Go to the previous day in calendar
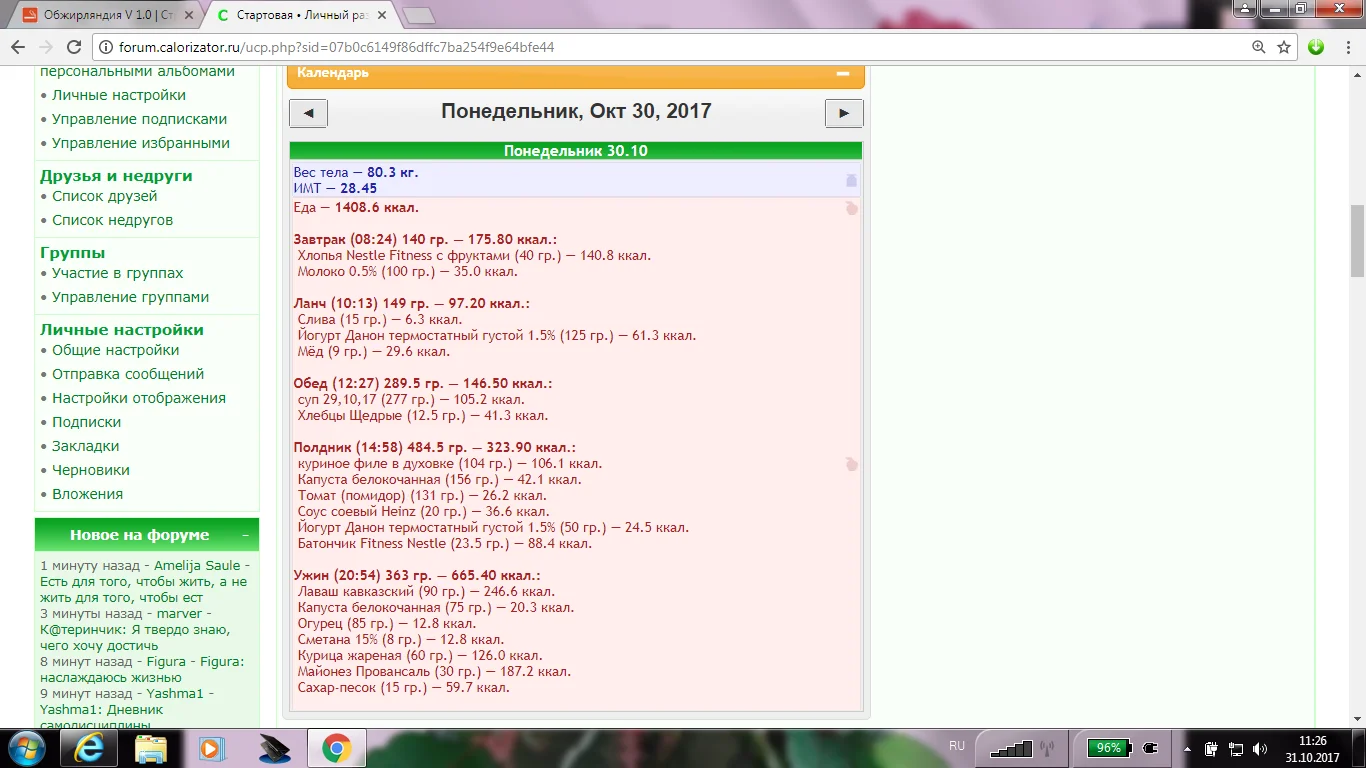This screenshot has width=1366, height=768. click(x=308, y=113)
